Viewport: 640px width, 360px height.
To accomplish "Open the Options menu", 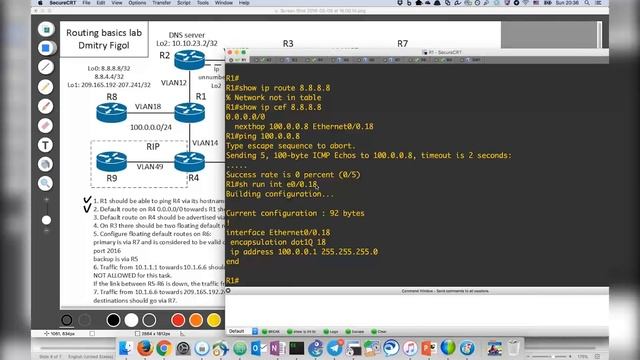I will (137, 3).
